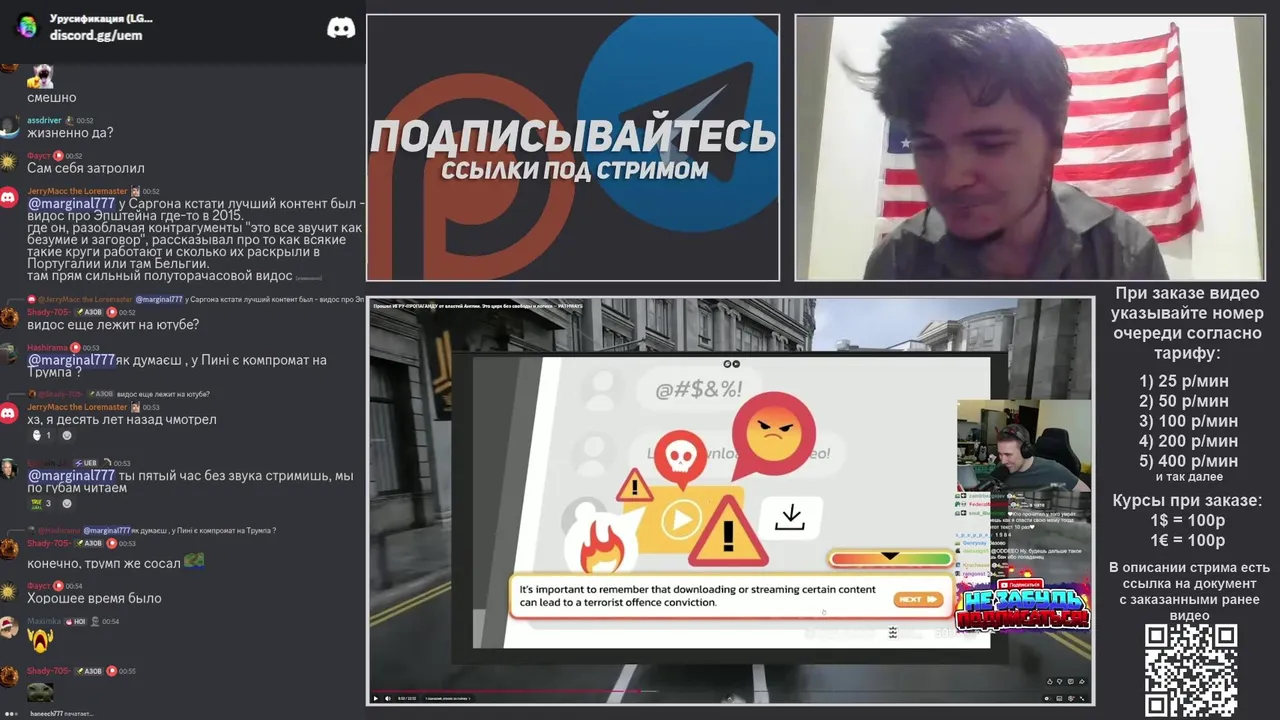Viewport: 1280px width, 720px height.
Task: Click the ПОДПИСЫВАЙТЕСЬ banner text
Action: (573, 136)
